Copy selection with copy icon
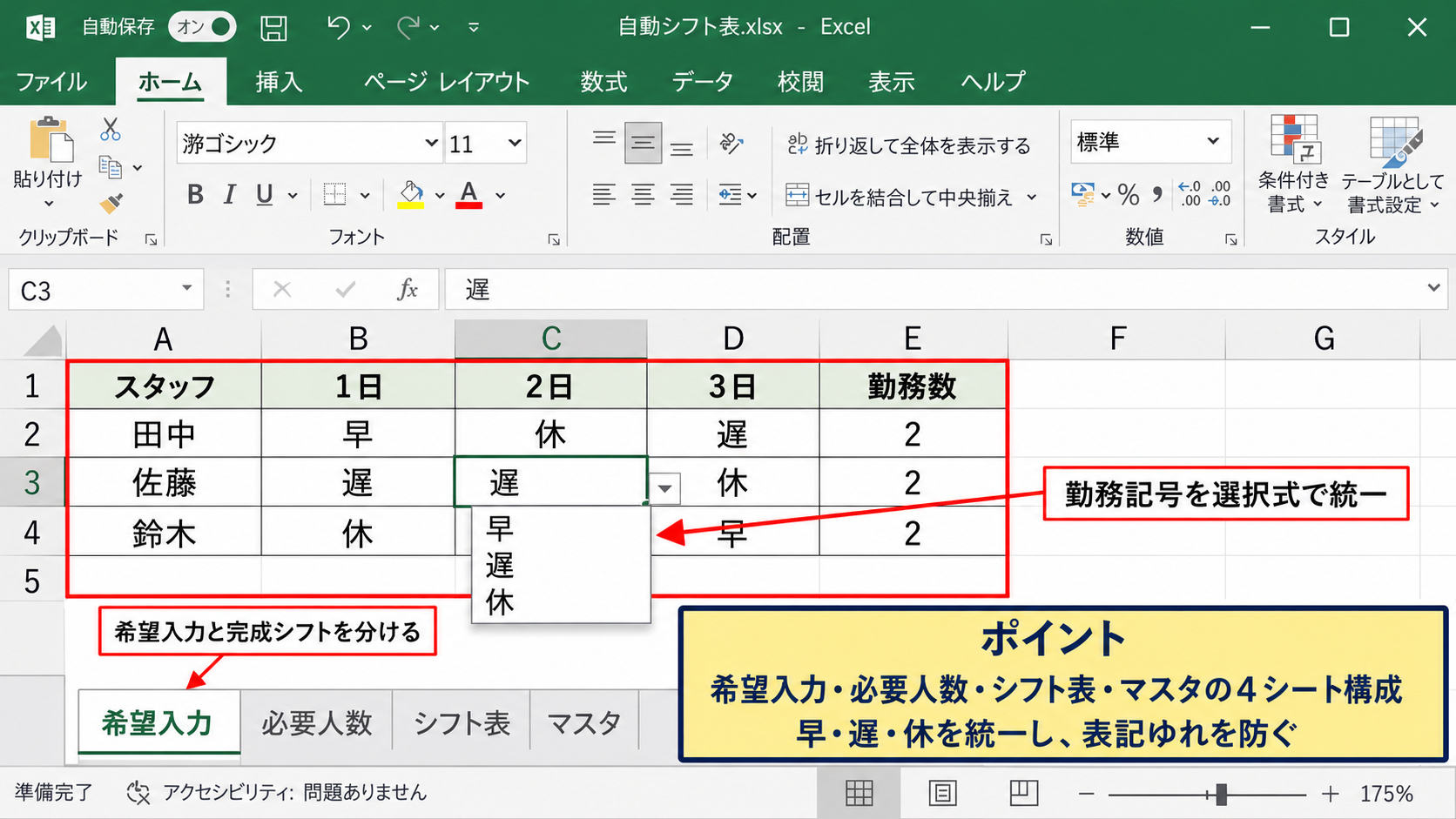Image resolution: width=1456 pixels, height=819 pixels. coord(111,166)
